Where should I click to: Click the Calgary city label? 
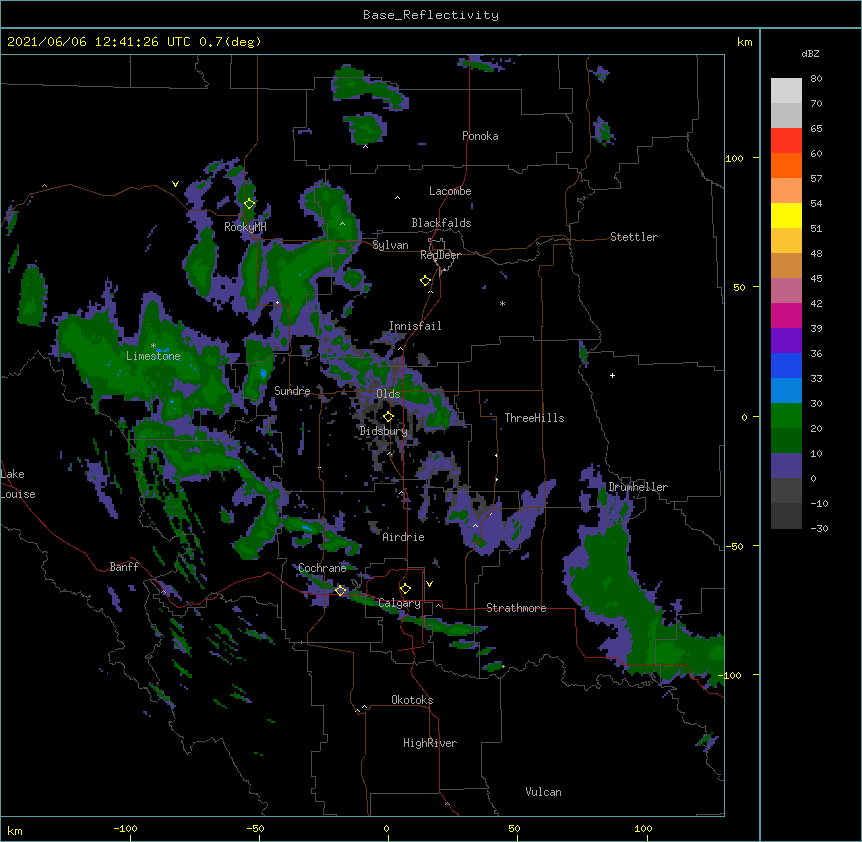coord(400,603)
